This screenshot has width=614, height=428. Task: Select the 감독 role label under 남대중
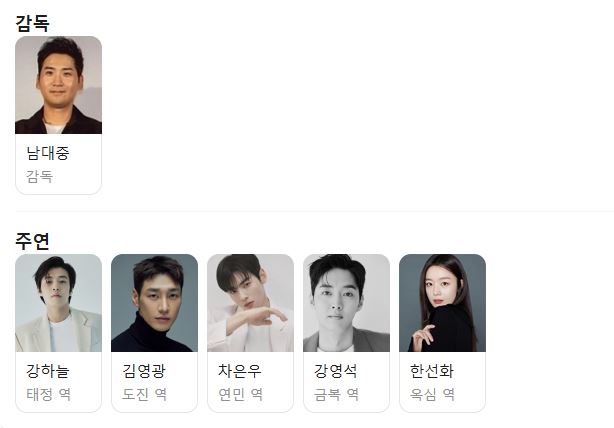40,176
